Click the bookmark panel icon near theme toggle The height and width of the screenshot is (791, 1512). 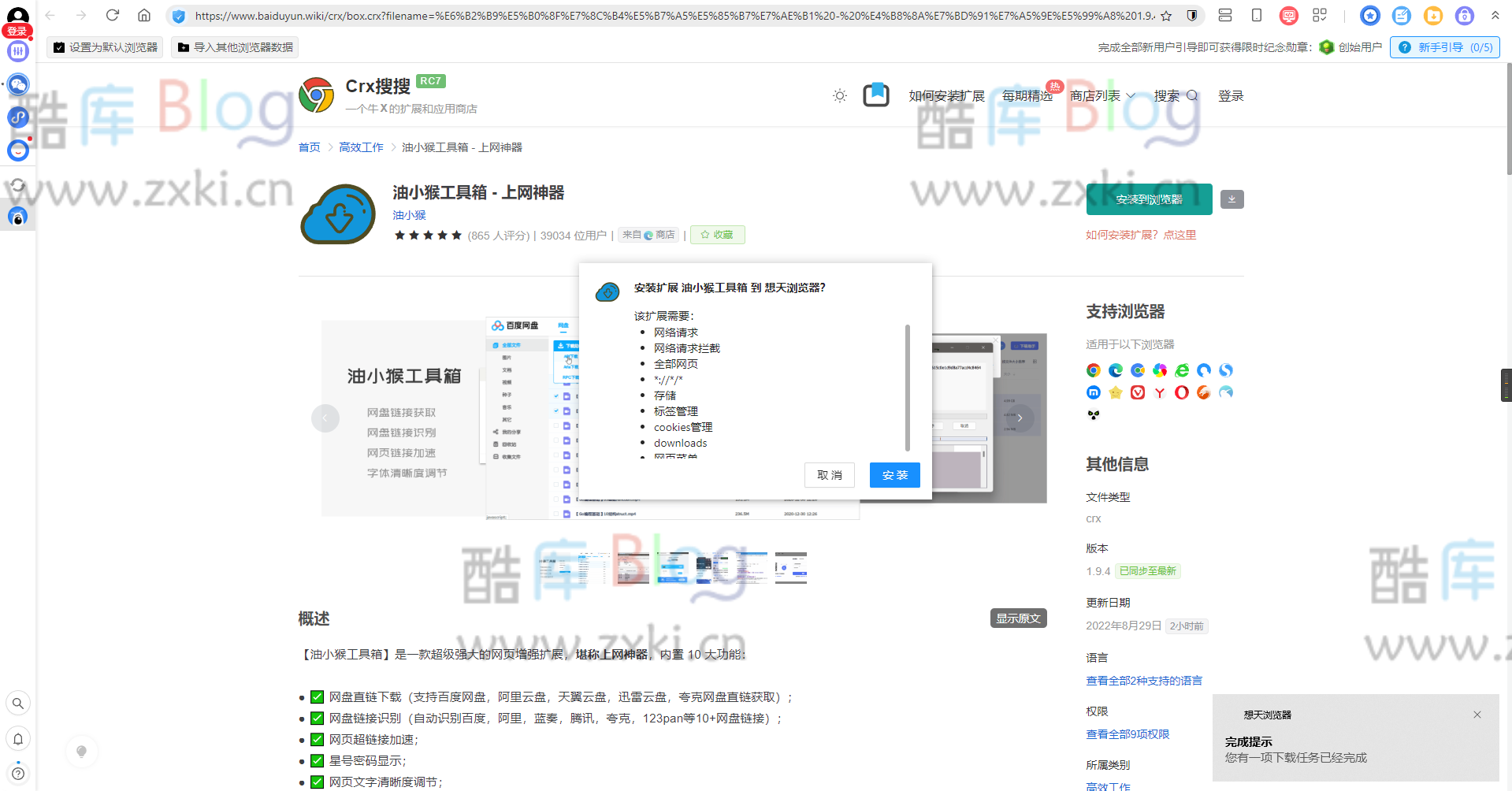pos(875,95)
